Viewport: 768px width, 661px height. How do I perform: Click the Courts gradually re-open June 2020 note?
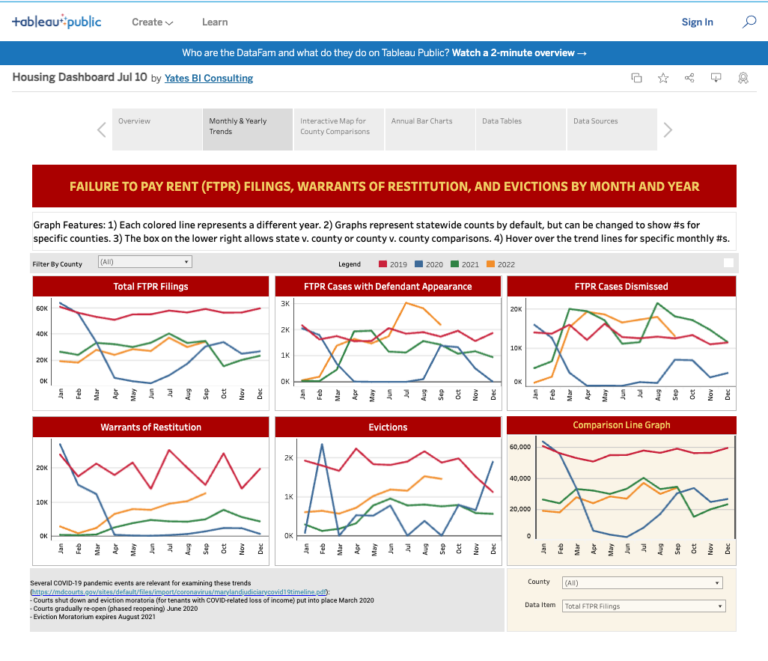(x=114, y=609)
